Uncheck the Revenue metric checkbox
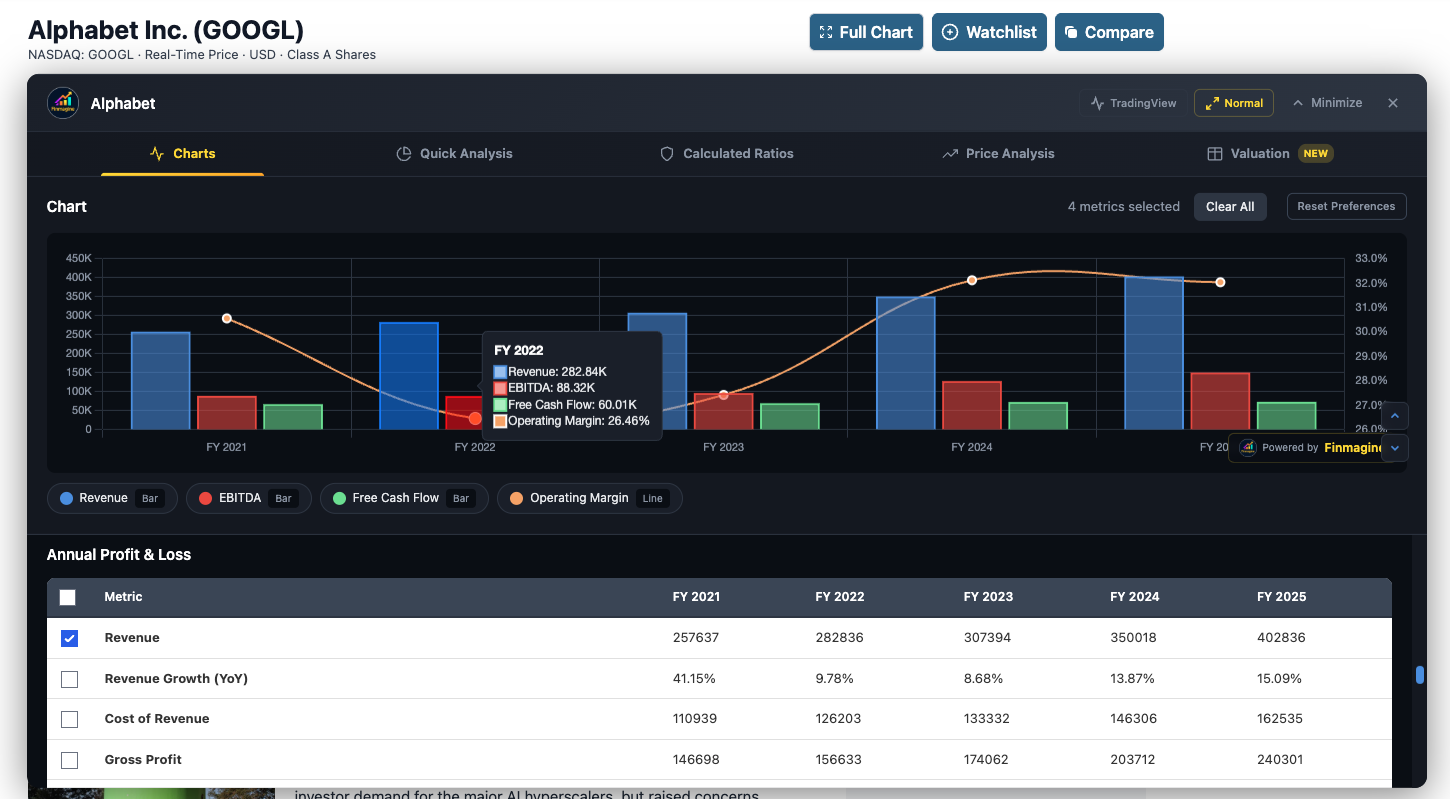This screenshot has width=1450, height=799. click(69, 637)
